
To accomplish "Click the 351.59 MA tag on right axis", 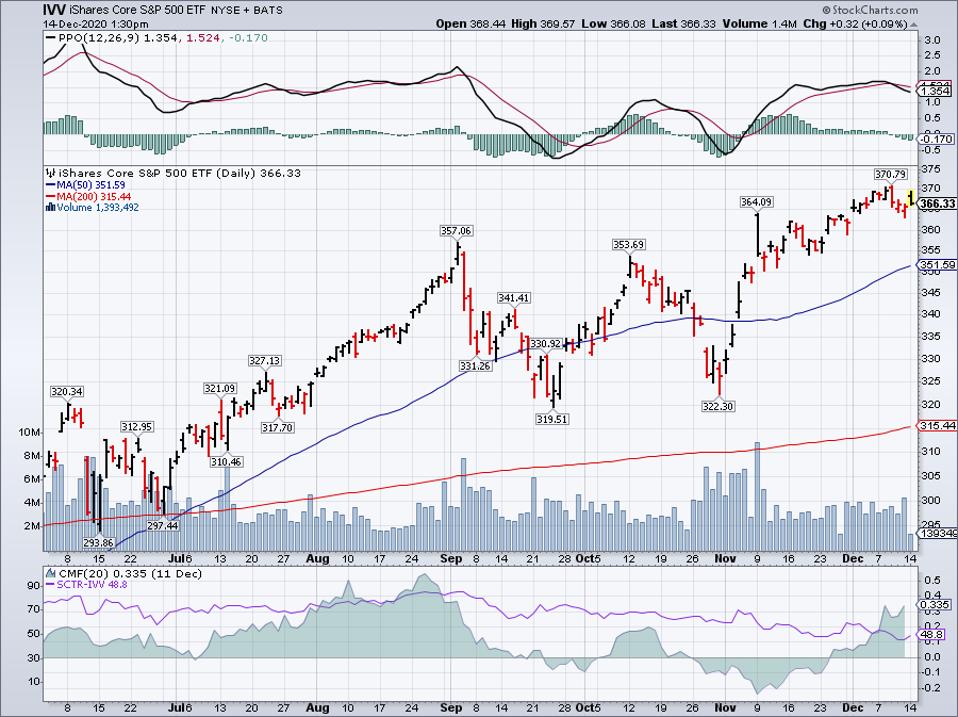I will 937,264.
